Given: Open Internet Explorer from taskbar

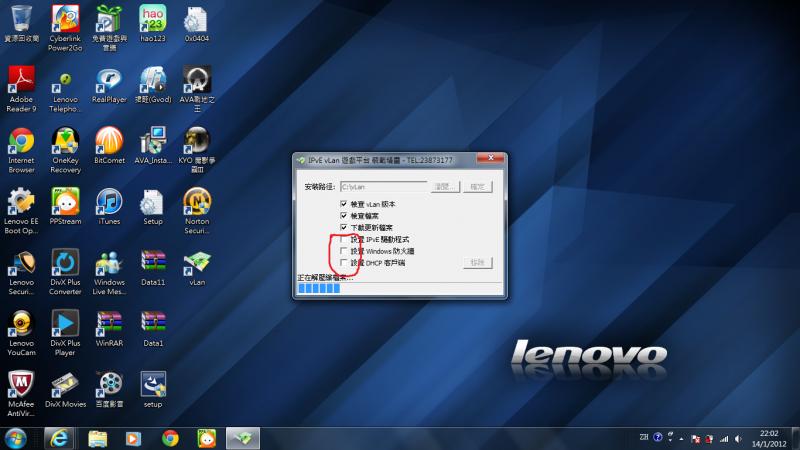Looking at the screenshot, I should coord(59,439).
